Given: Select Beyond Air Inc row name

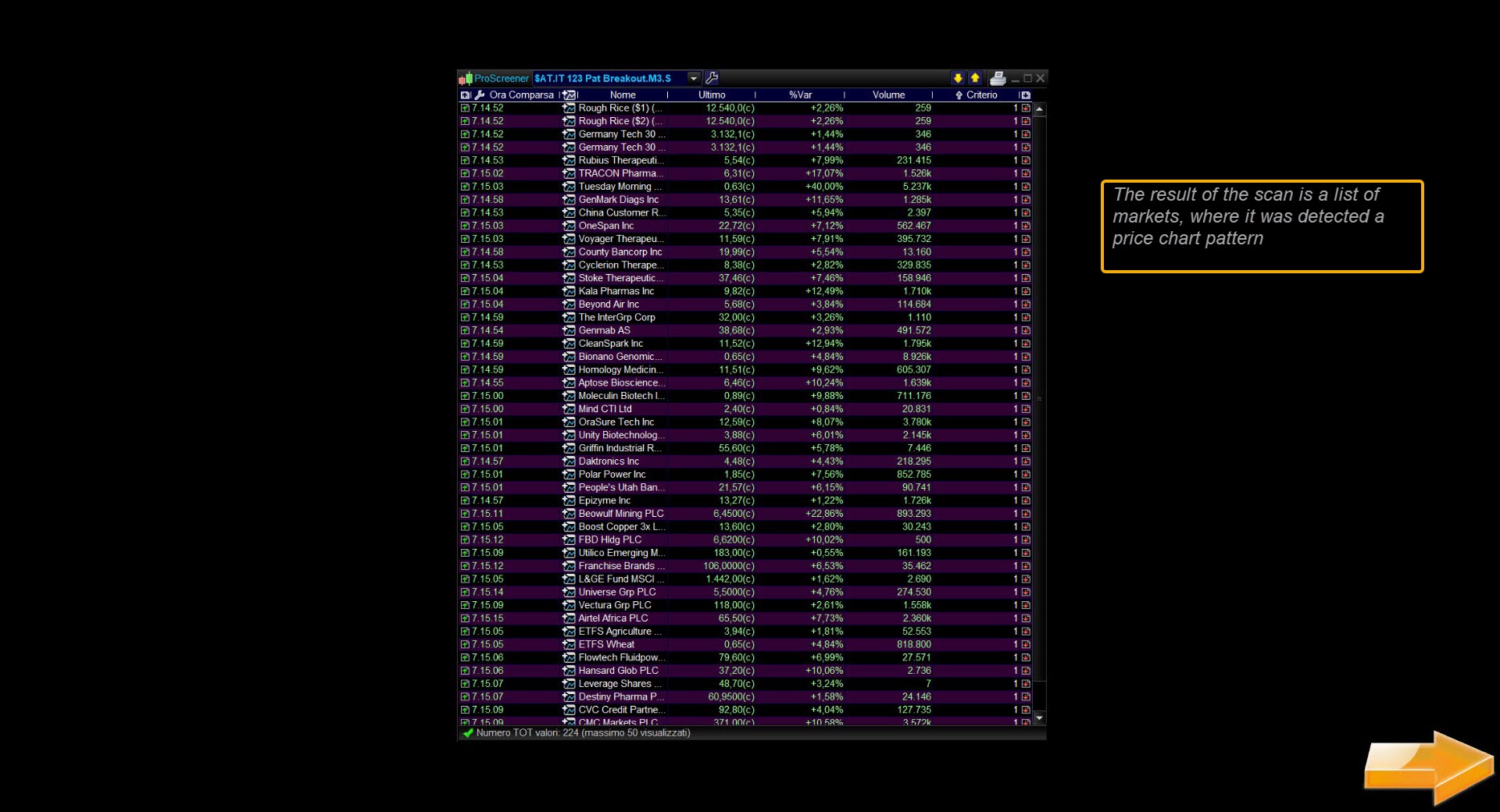Looking at the screenshot, I should click(609, 304).
